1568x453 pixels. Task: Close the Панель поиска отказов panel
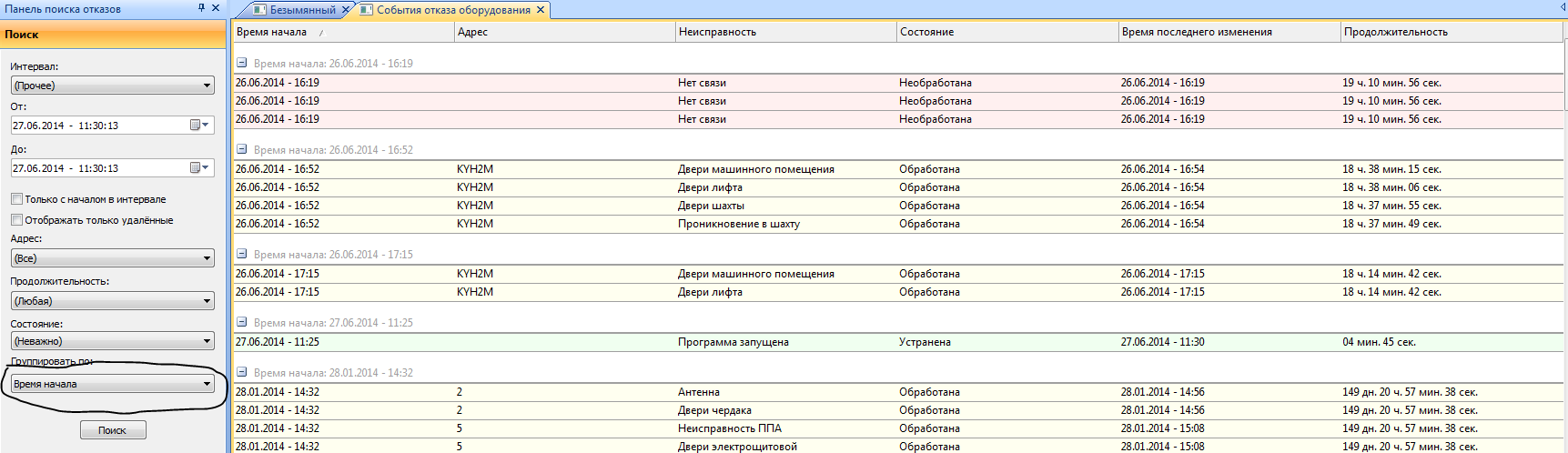(x=216, y=8)
